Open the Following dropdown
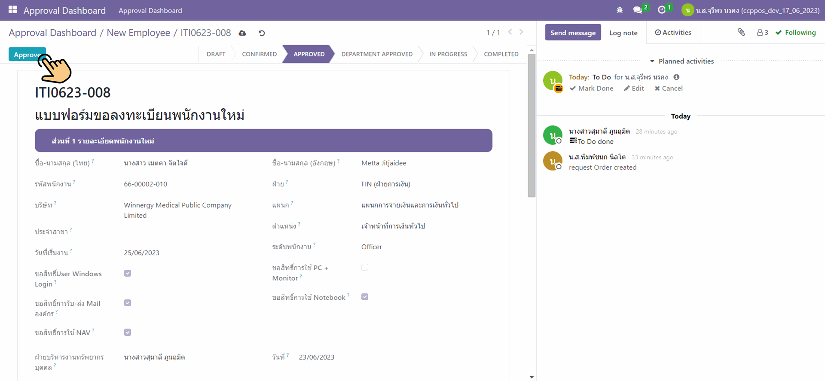Image resolution: width=825 pixels, height=381 pixels. coord(796,32)
